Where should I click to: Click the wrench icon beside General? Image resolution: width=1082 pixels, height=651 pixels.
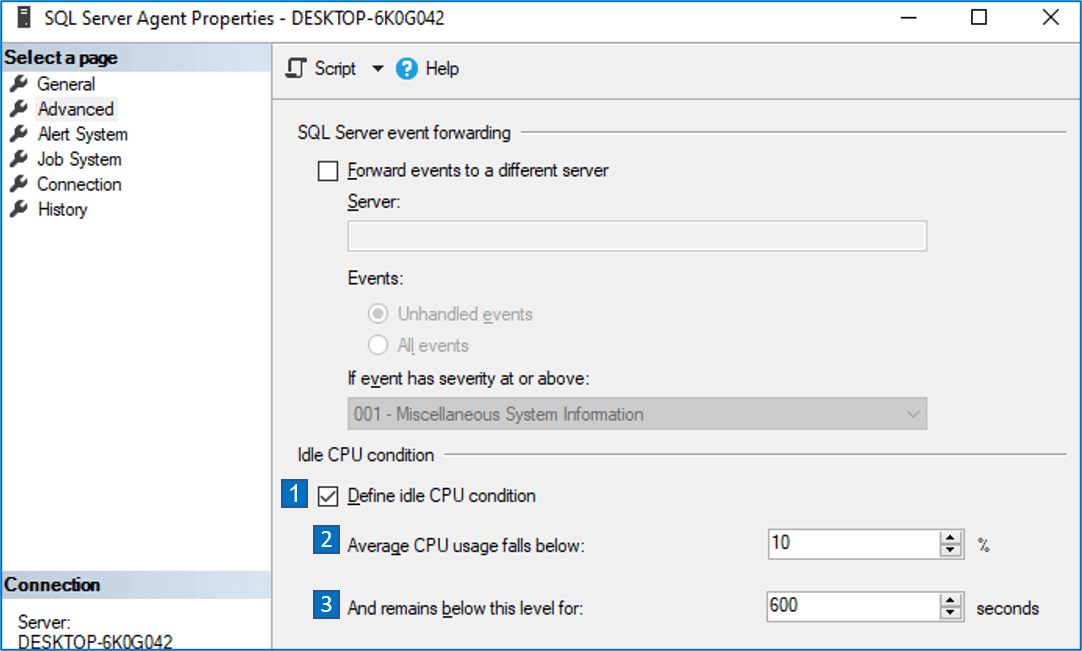coord(20,84)
